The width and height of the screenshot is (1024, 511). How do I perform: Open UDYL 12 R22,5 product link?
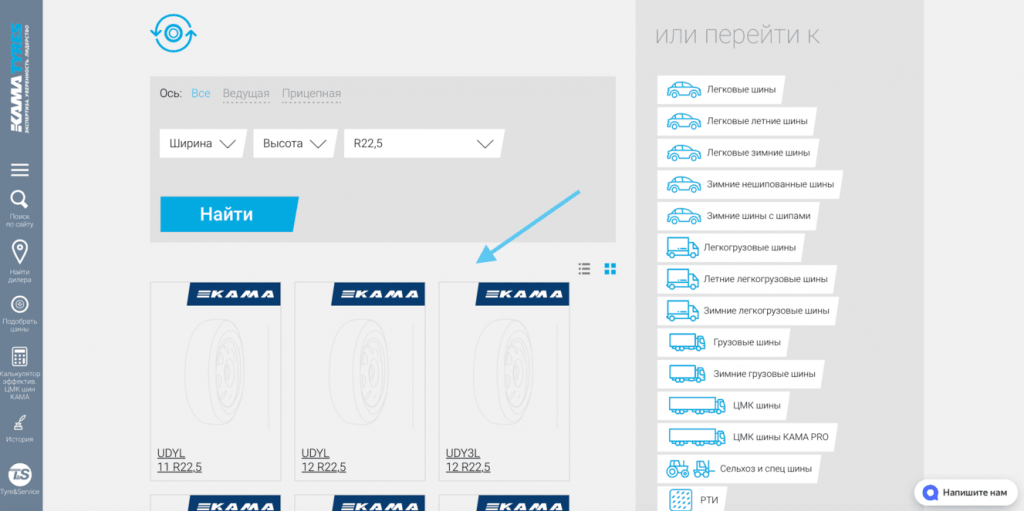[324, 460]
